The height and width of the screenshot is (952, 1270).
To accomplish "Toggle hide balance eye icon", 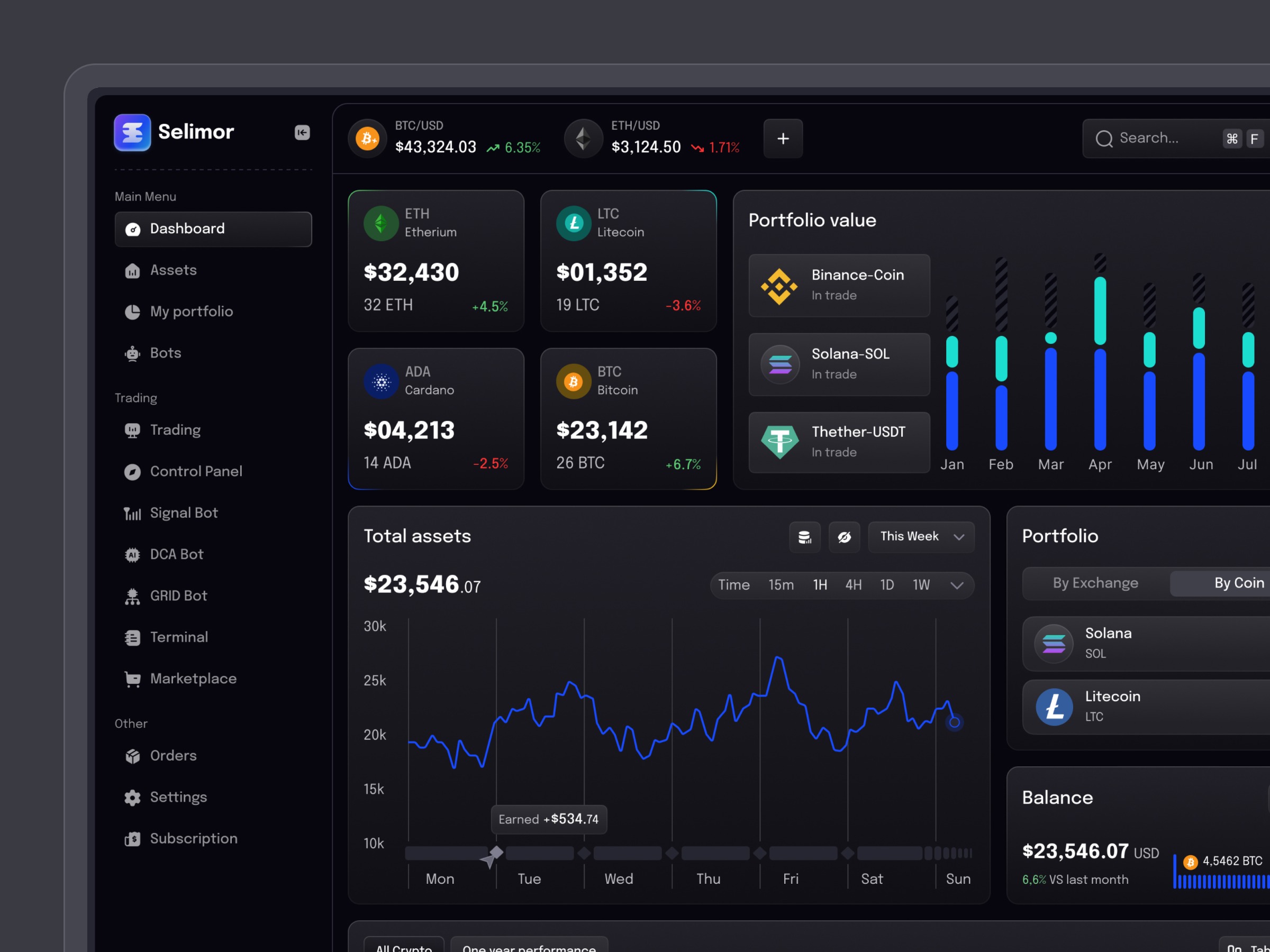I will pos(845,537).
